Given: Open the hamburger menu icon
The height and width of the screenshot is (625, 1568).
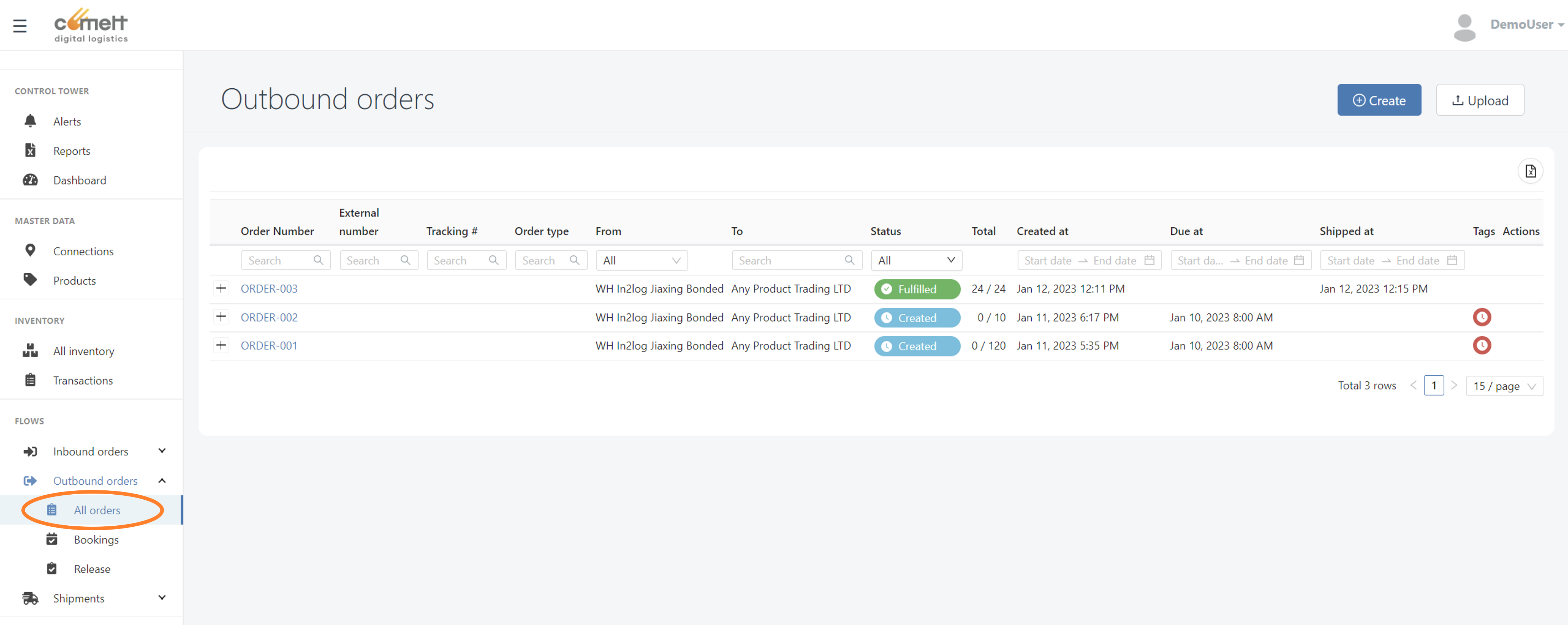Looking at the screenshot, I should [x=20, y=26].
